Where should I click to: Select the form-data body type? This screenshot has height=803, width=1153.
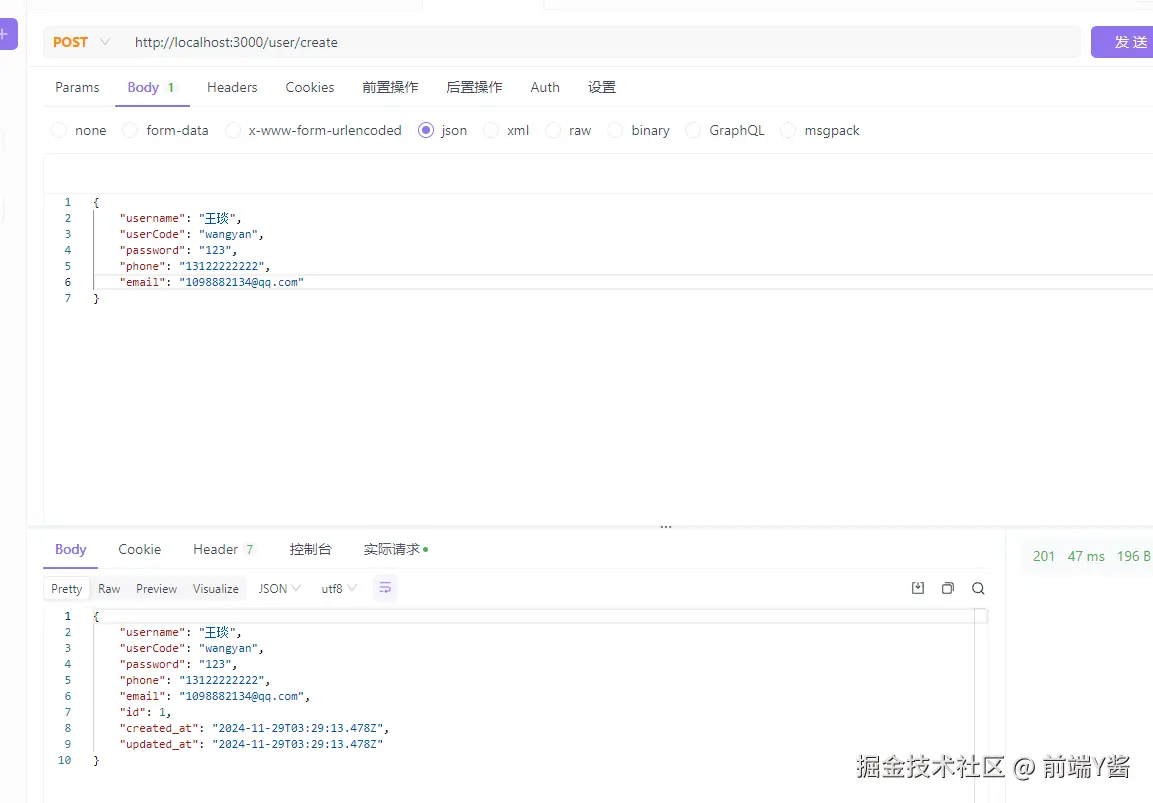click(130, 130)
